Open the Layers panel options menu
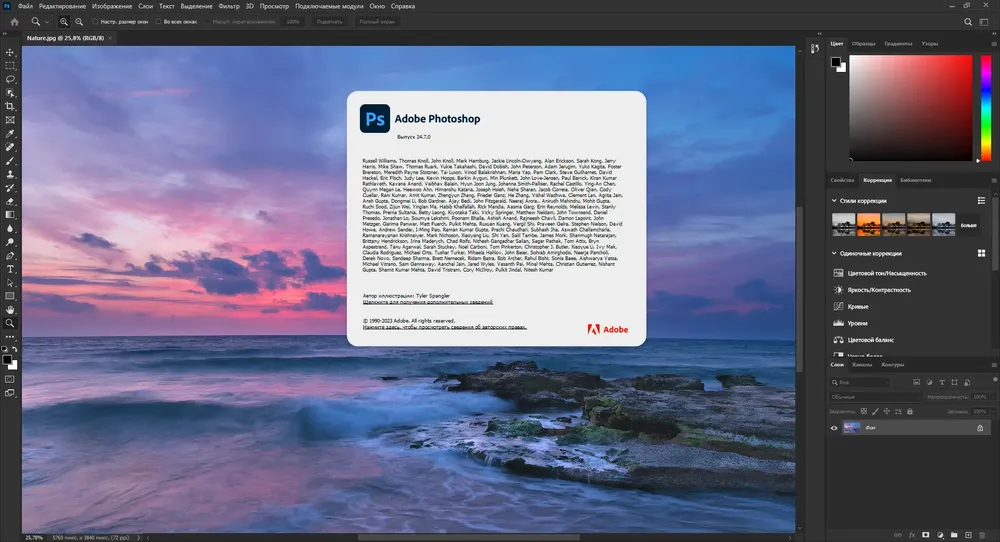The height and width of the screenshot is (542, 1000). coord(994,365)
